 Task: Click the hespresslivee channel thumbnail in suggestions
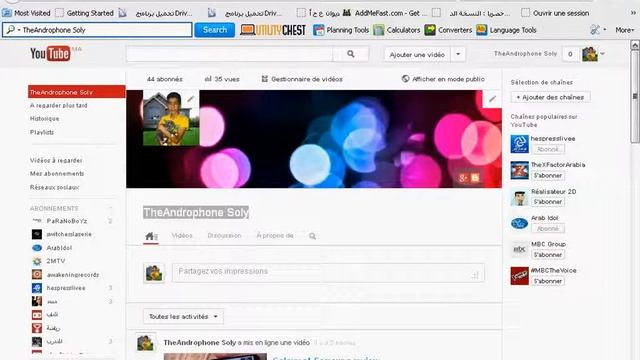point(520,144)
